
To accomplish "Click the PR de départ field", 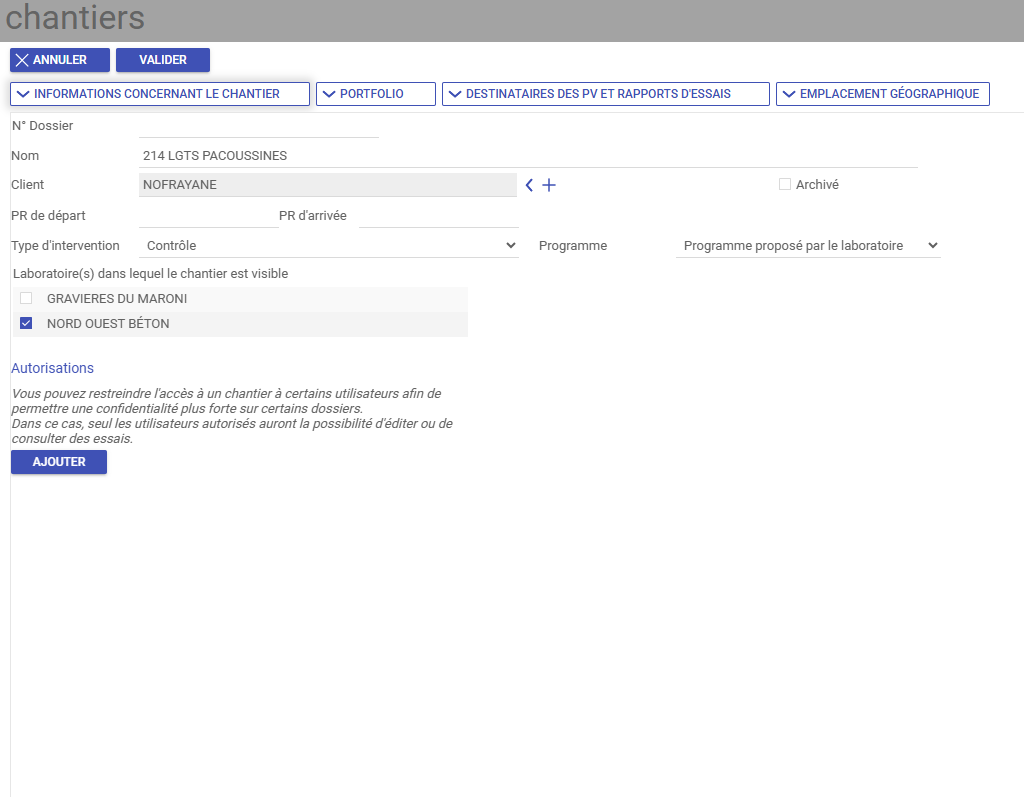I will point(208,216).
